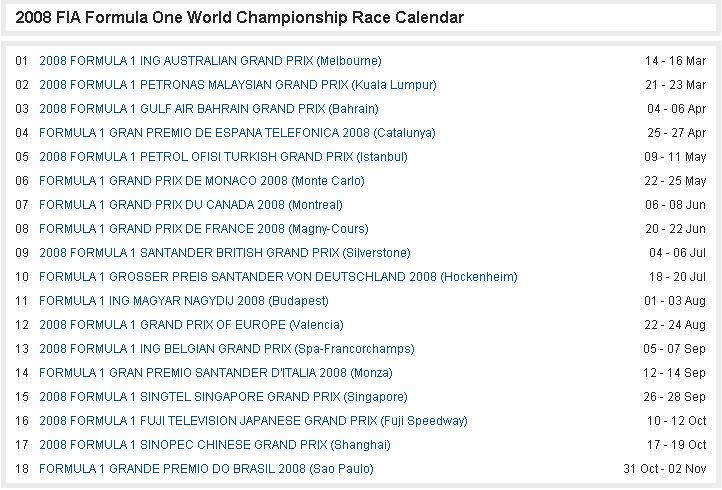Open the Sinopec Chinese Grand Prix (Shanghai) link
Viewport: 722px width, 490px height.
[215, 445]
